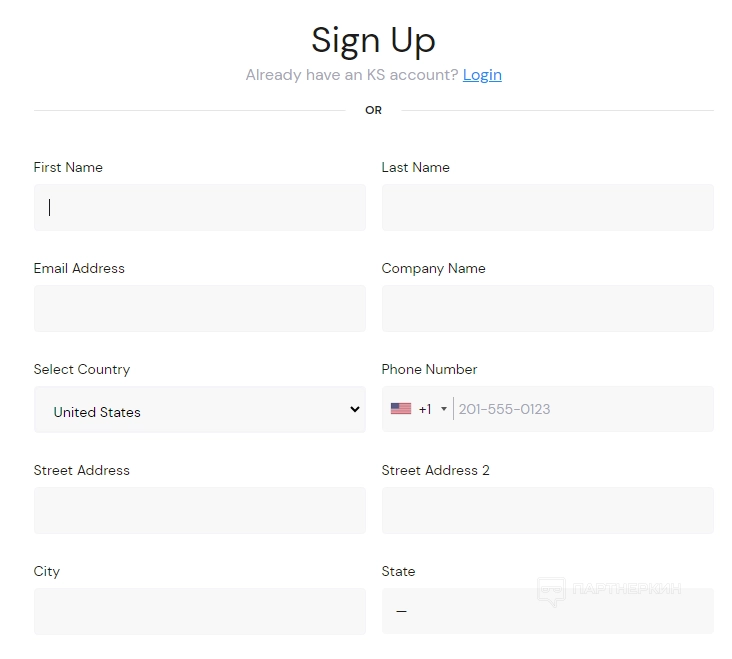This screenshot has width=732, height=659.
Task: Click the Company Name input box
Action: [547, 308]
